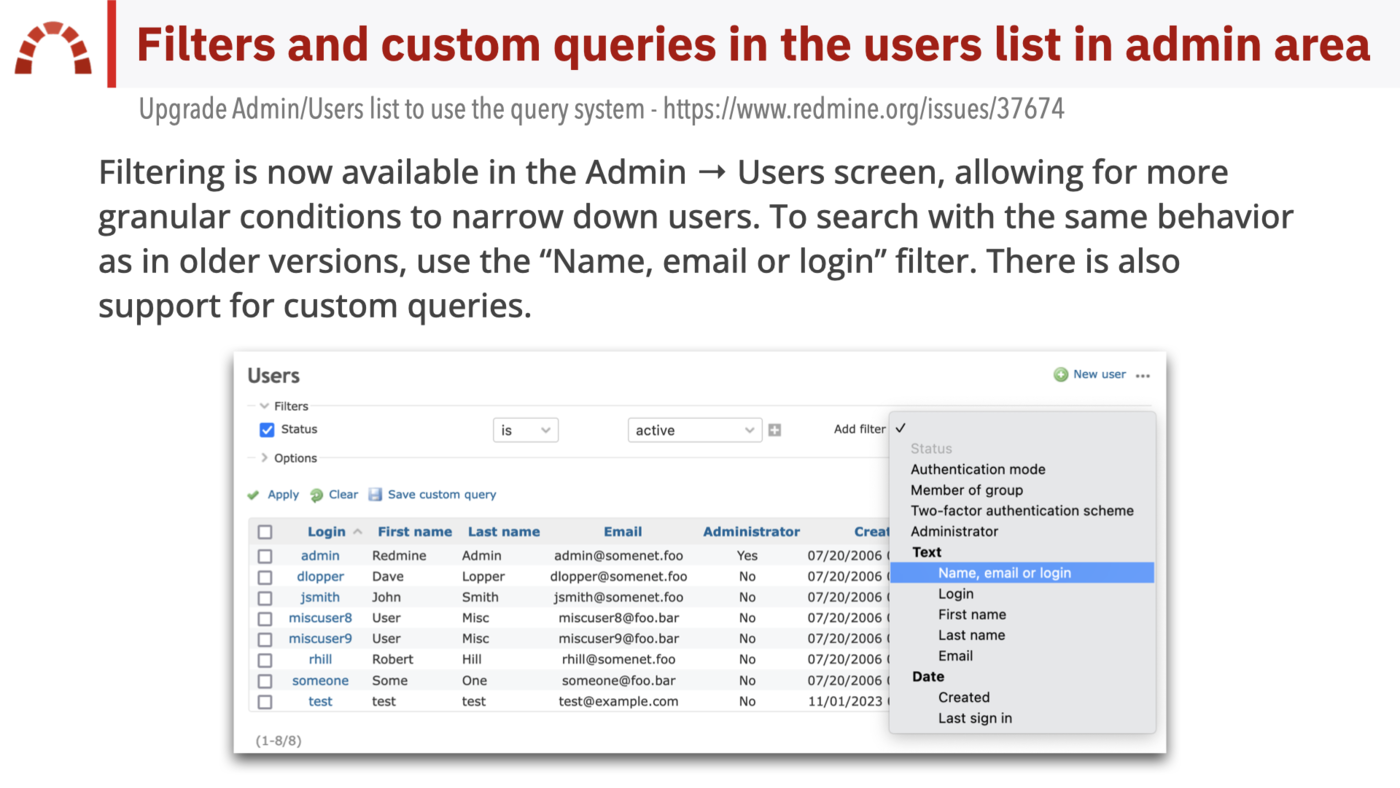Click the green Apply checkmark icon
This screenshot has height=788, width=1400.
[253, 494]
